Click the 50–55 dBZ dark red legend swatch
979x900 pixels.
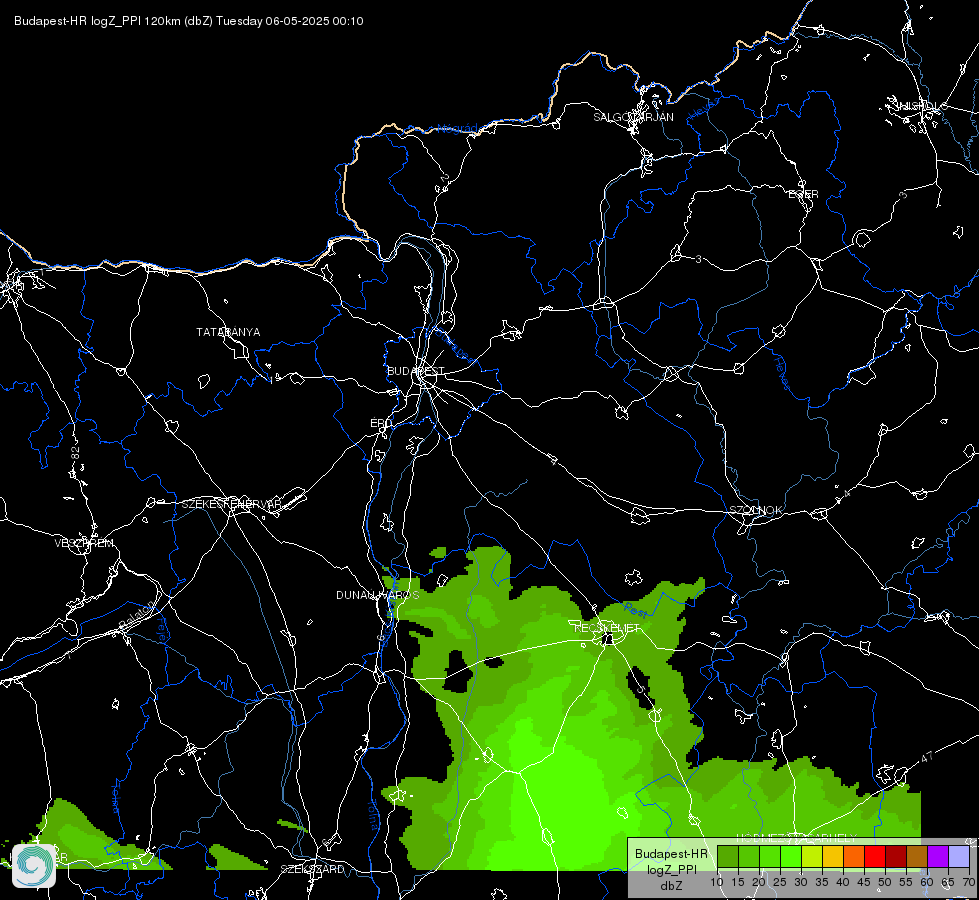click(896, 857)
